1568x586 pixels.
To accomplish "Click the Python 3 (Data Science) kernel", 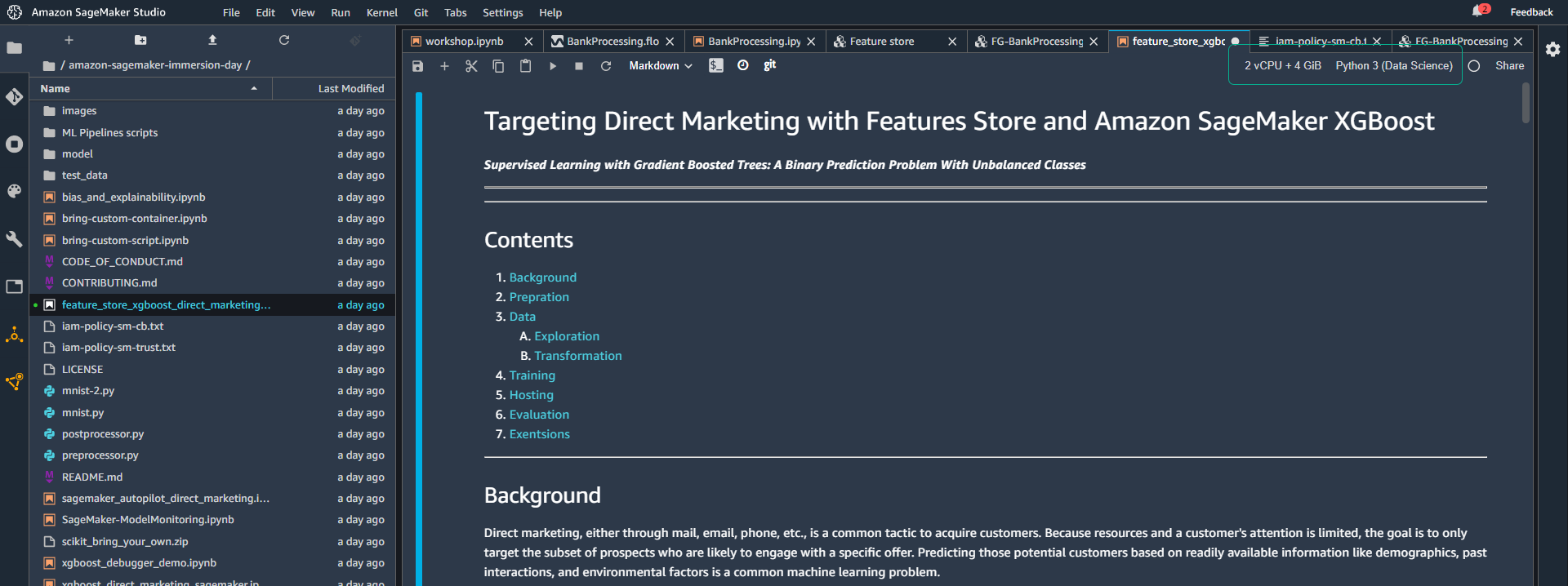I will click(1394, 66).
